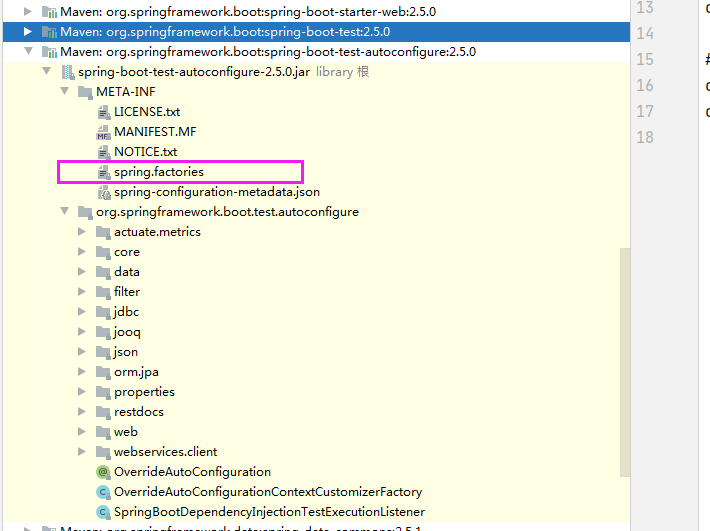Expand the restdocs package
Image resolution: width=710 pixels, height=531 pixels.
(82, 411)
